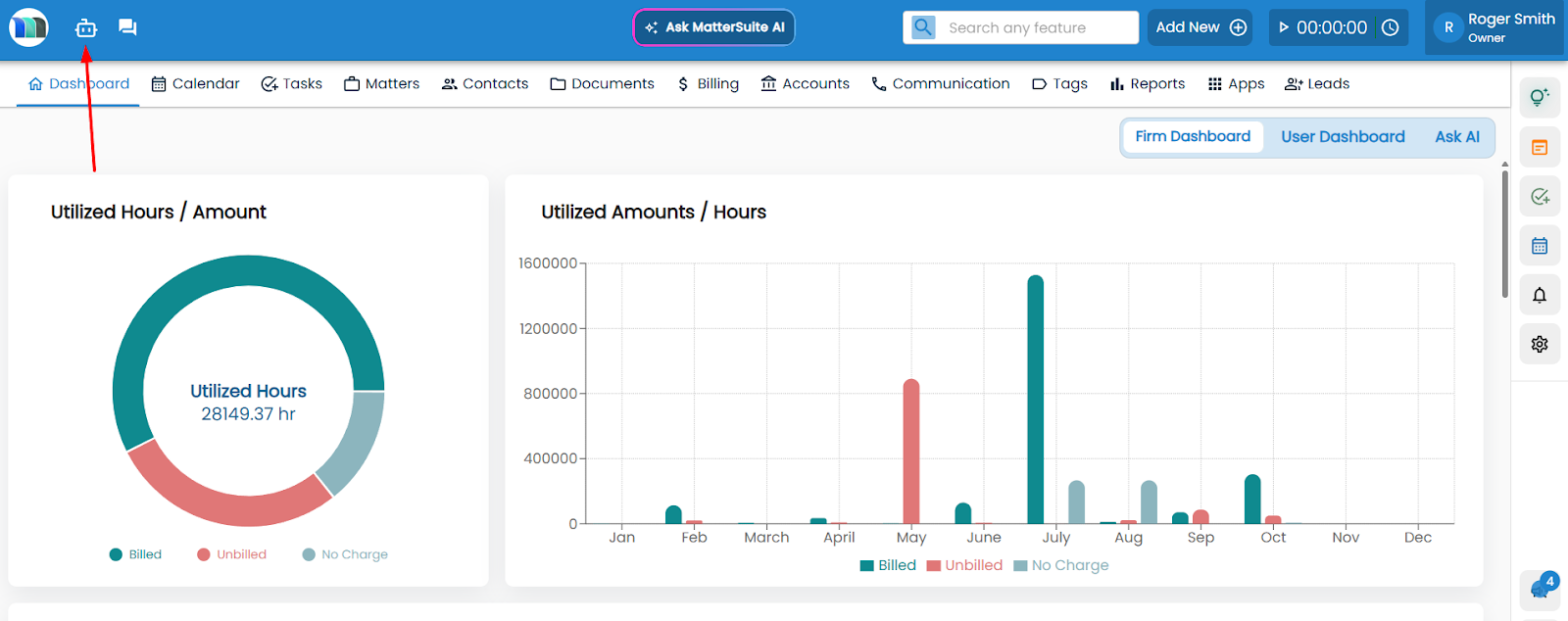Expand the Add New menu
The width and height of the screenshot is (1568, 621).
click(1200, 27)
